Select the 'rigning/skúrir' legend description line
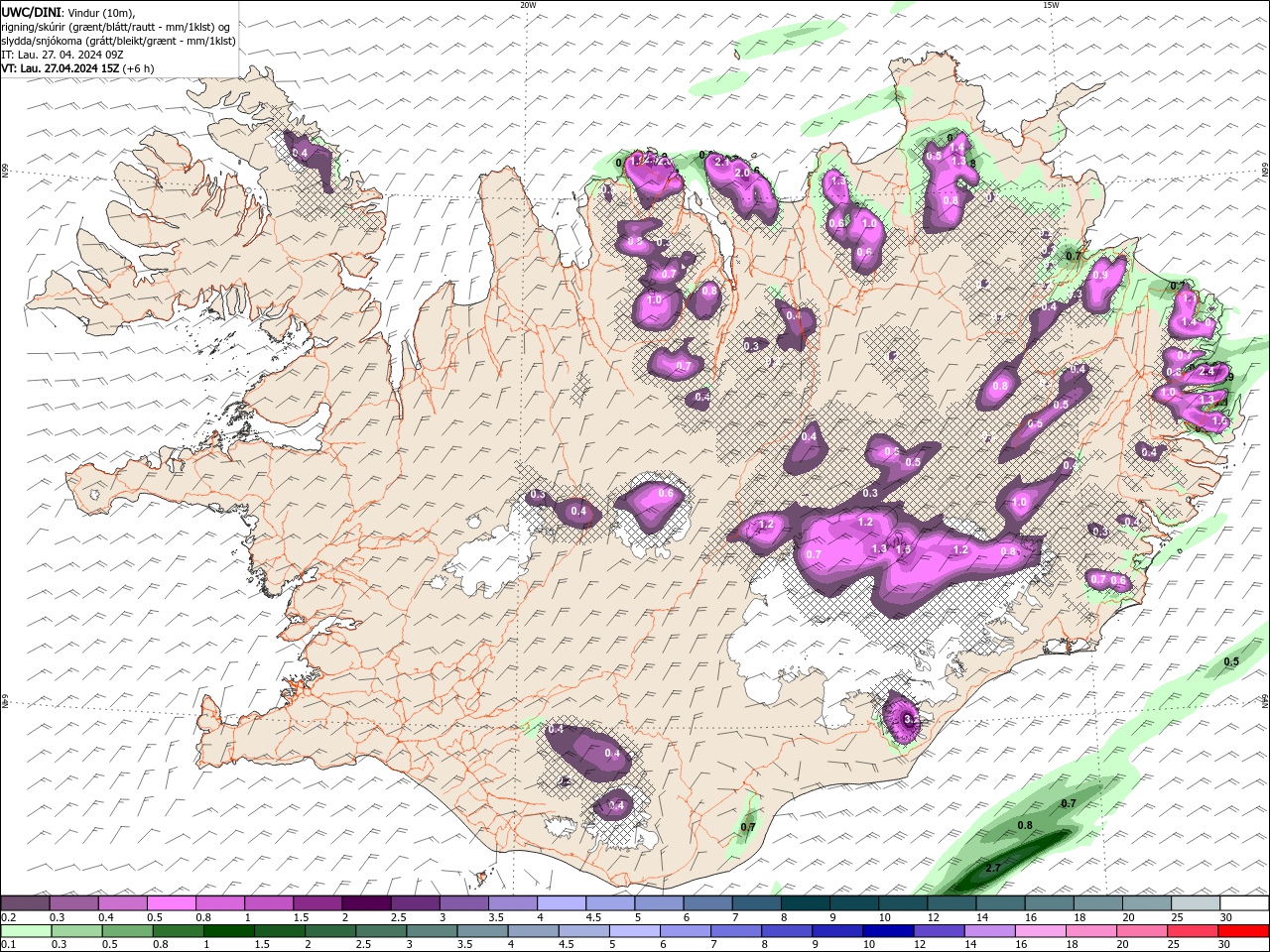1270x952 pixels. pyautogui.click(x=116, y=27)
